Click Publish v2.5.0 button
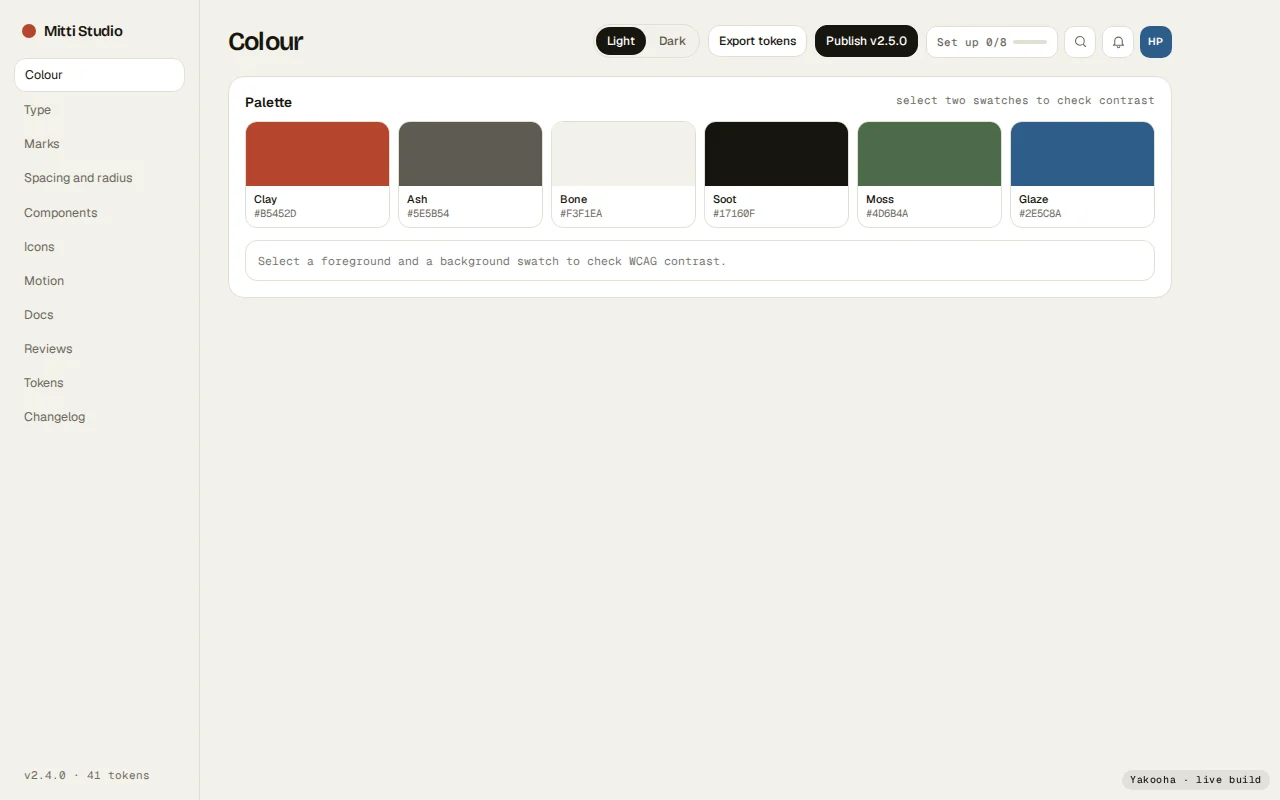The width and height of the screenshot is (1280, 800). [x=866, y=41]
